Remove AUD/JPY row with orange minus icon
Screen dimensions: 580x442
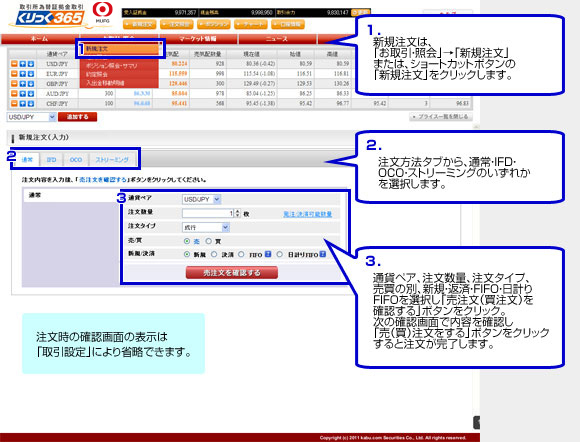pyautogui.click(x=14, y=94)
